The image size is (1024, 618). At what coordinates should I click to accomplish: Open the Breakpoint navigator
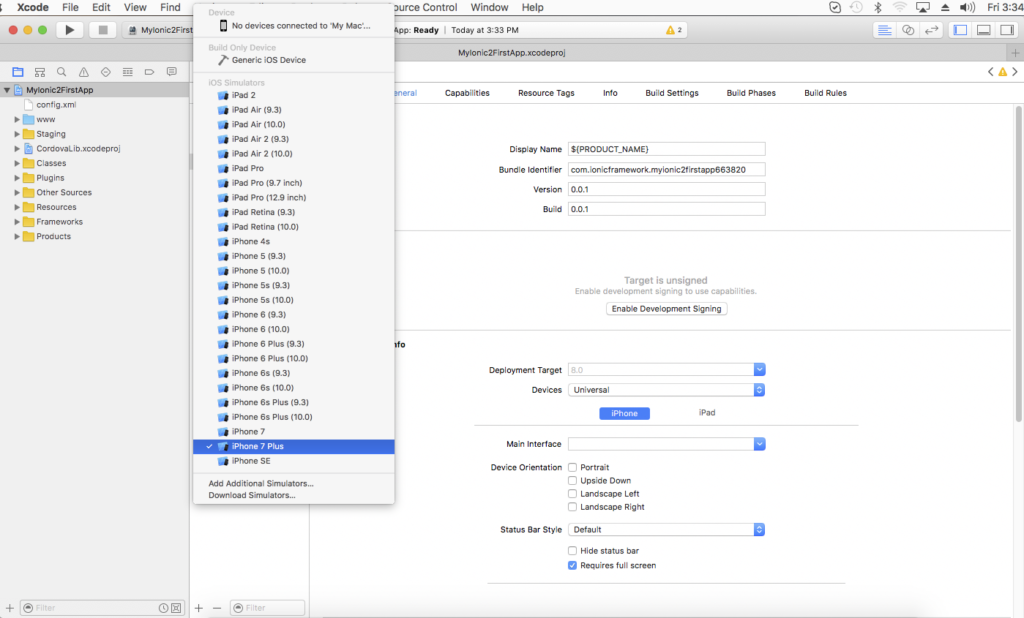pyautogui.click(x=150, y=71)
